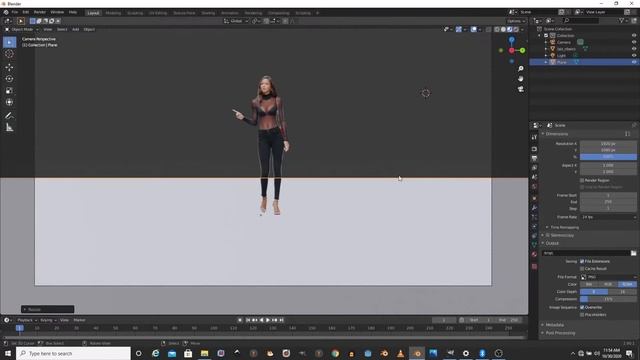Open the Window menu

(x=57, y=12)
